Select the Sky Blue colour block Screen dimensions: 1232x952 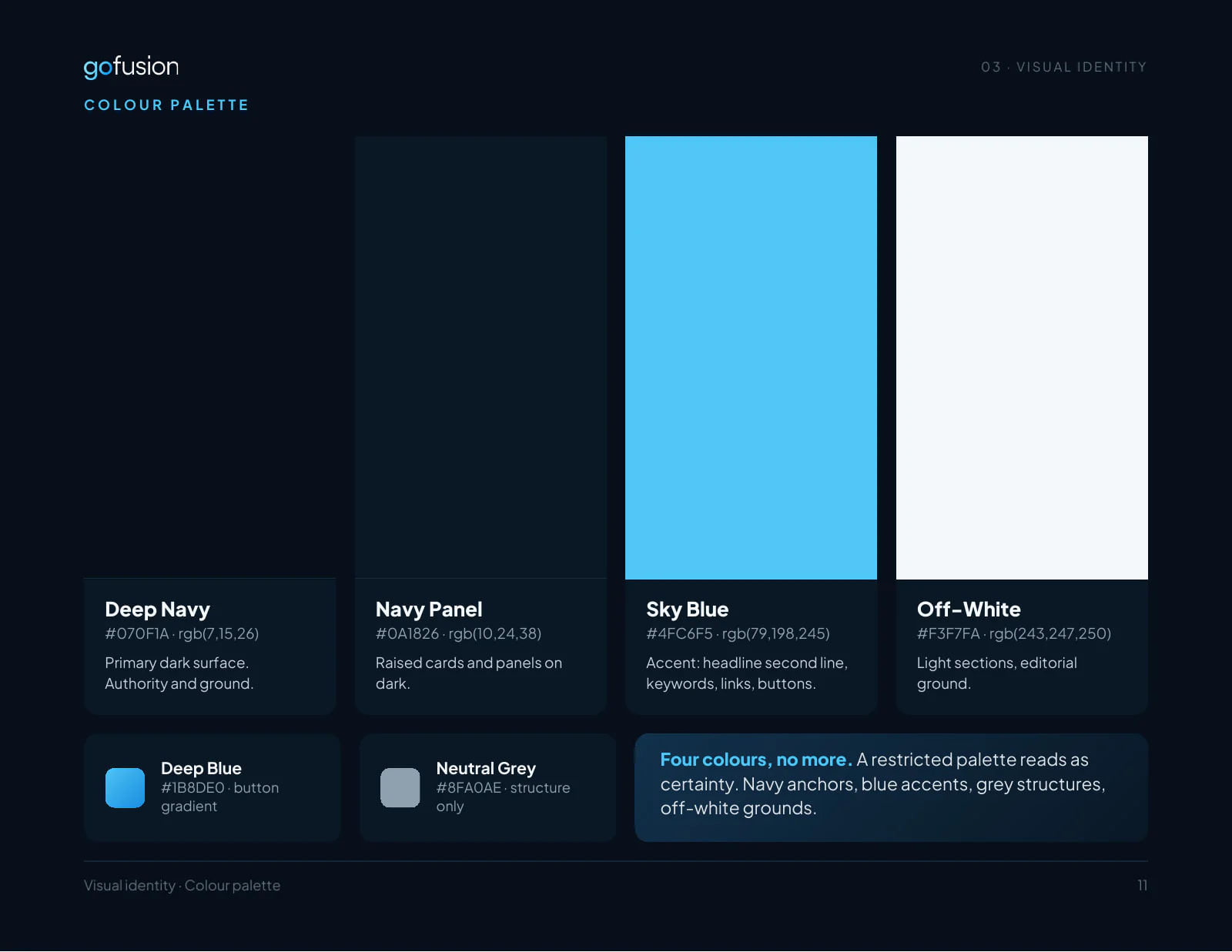click(x=751, y=357)
